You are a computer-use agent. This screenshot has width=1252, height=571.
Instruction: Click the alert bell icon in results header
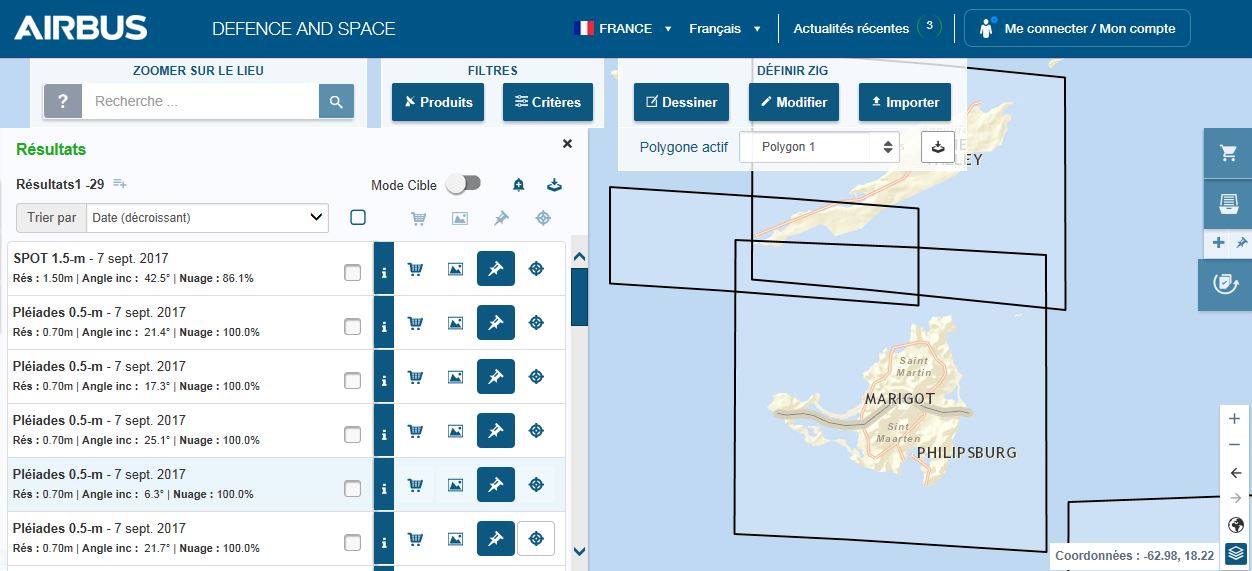(518, 184)
